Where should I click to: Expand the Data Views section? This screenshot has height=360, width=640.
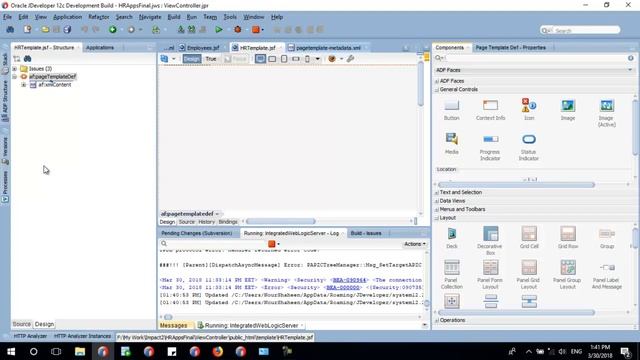pos(437,201)
